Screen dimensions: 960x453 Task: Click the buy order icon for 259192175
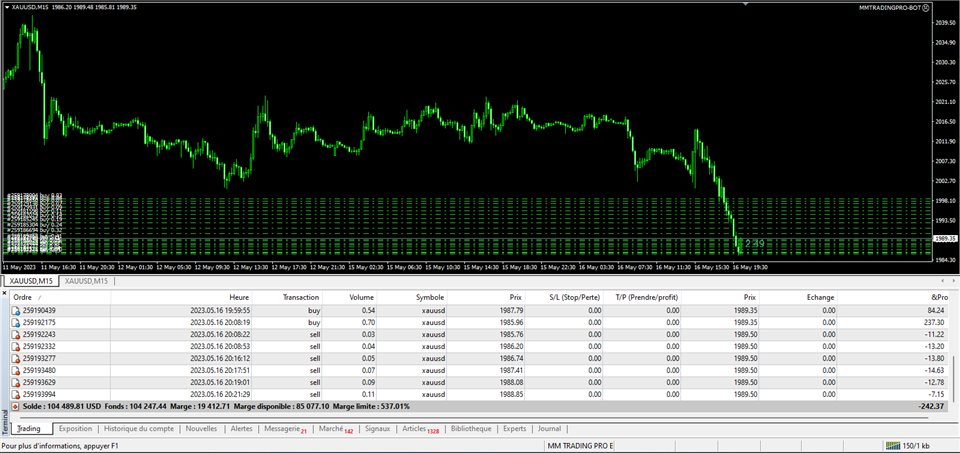click(x=17, y=323)
